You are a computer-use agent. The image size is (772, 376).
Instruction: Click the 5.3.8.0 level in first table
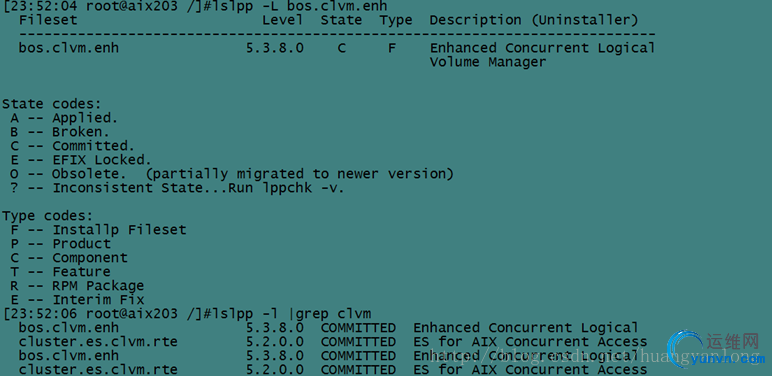(x=275, y=48)
